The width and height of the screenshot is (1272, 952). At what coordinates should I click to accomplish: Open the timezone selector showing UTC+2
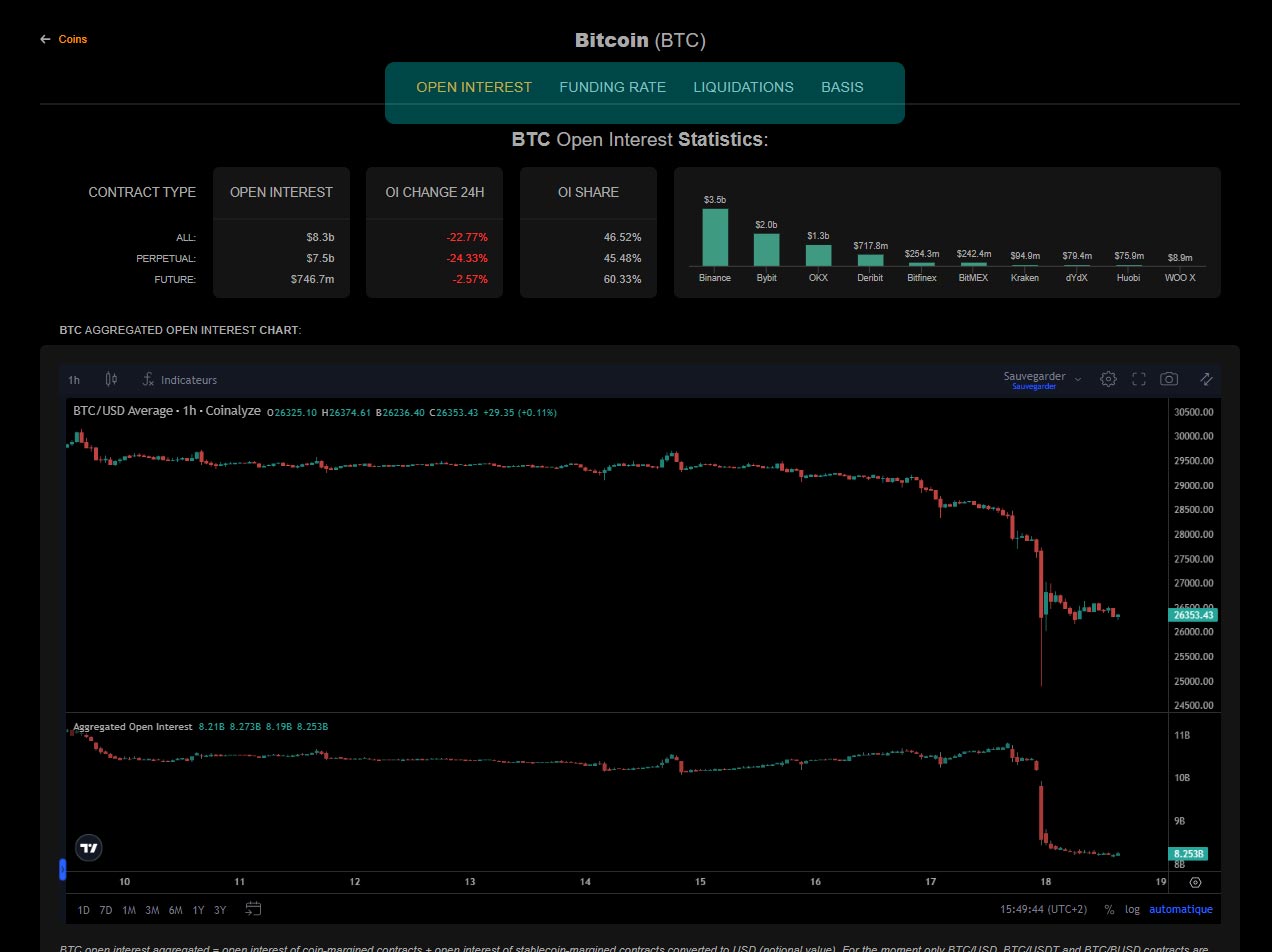tap(1043, 910)
